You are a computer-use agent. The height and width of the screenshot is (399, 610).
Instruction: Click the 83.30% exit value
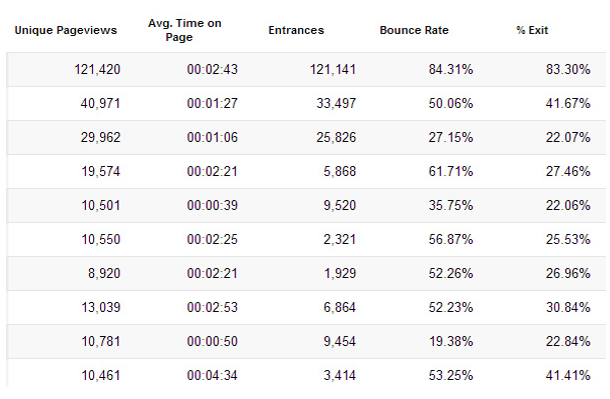tap(568, 70)
